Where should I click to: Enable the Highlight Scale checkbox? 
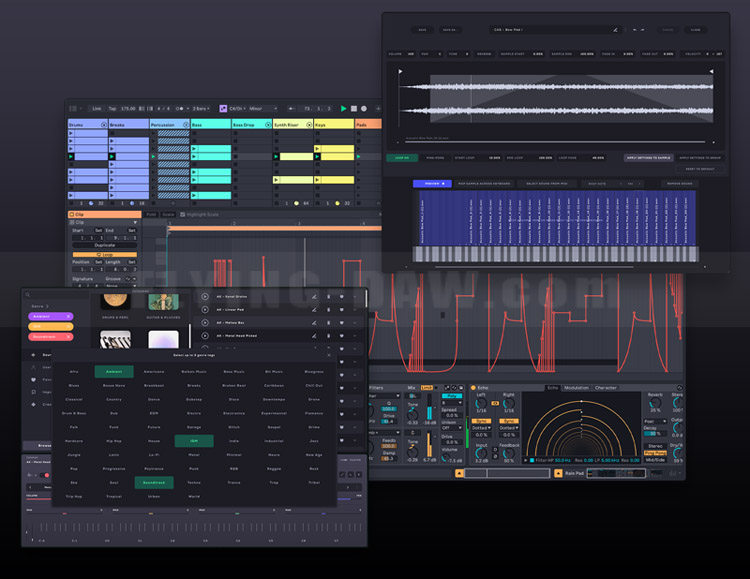(x=183, y=214)
